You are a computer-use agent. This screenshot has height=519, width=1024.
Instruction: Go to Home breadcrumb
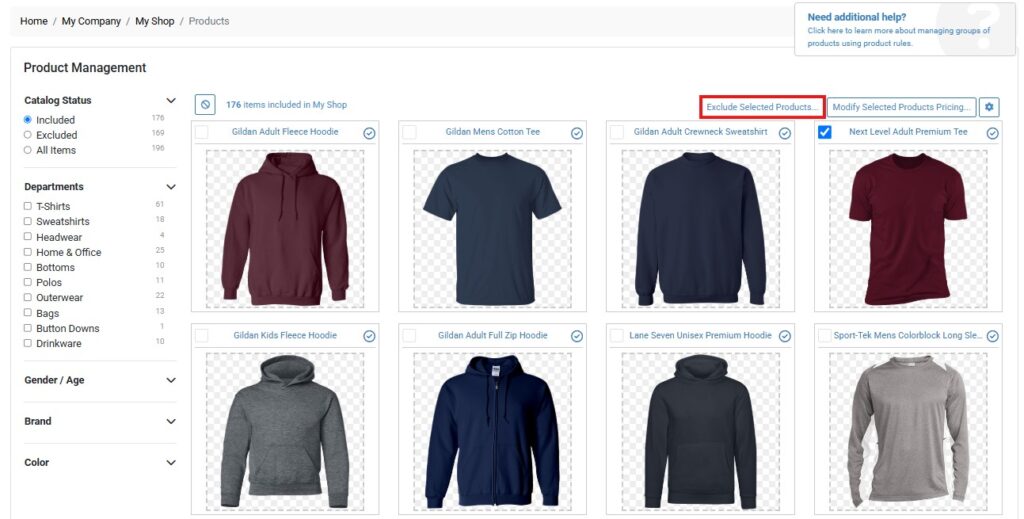click(33, 21)
